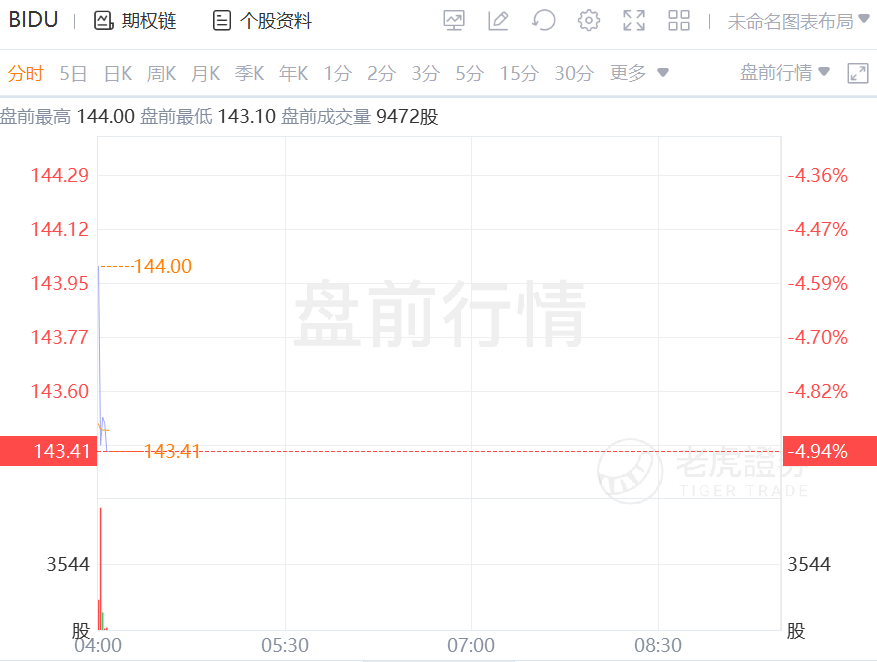Click the red -4.94% change tag

click(830, 451)
